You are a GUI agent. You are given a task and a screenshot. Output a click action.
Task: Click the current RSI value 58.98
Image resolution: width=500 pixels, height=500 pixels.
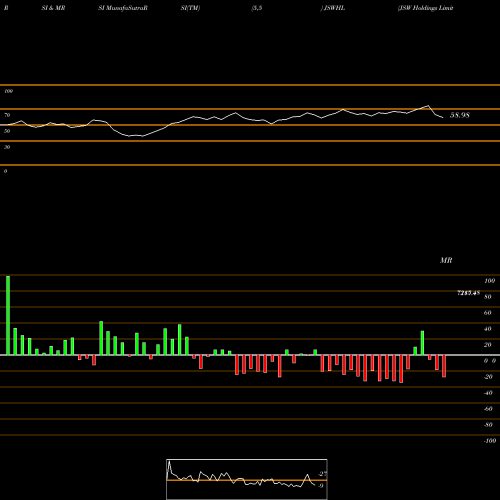point(460,115)
